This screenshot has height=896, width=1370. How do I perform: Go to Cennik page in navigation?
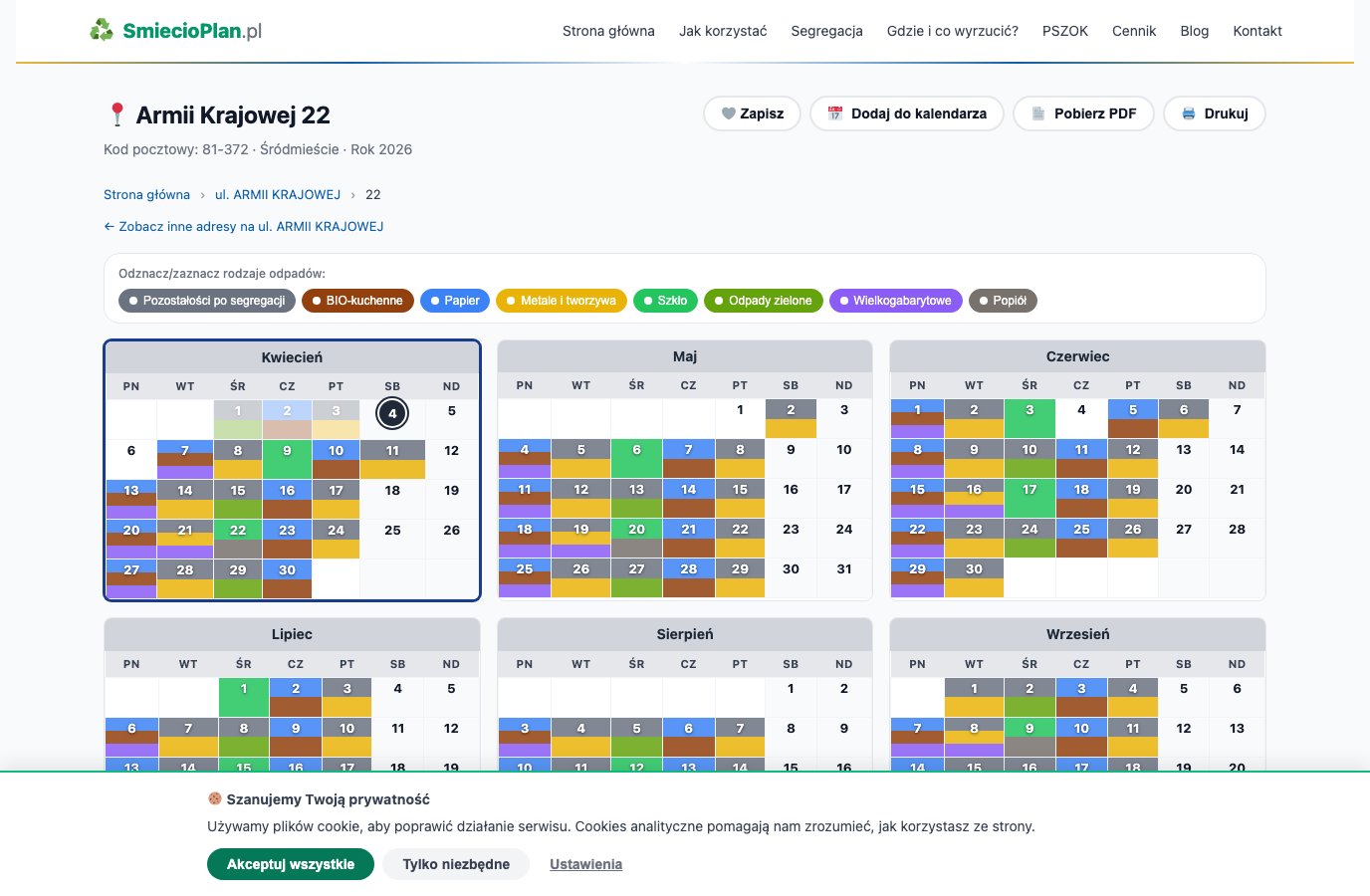pyautogui.click(x=1133, y=31)
